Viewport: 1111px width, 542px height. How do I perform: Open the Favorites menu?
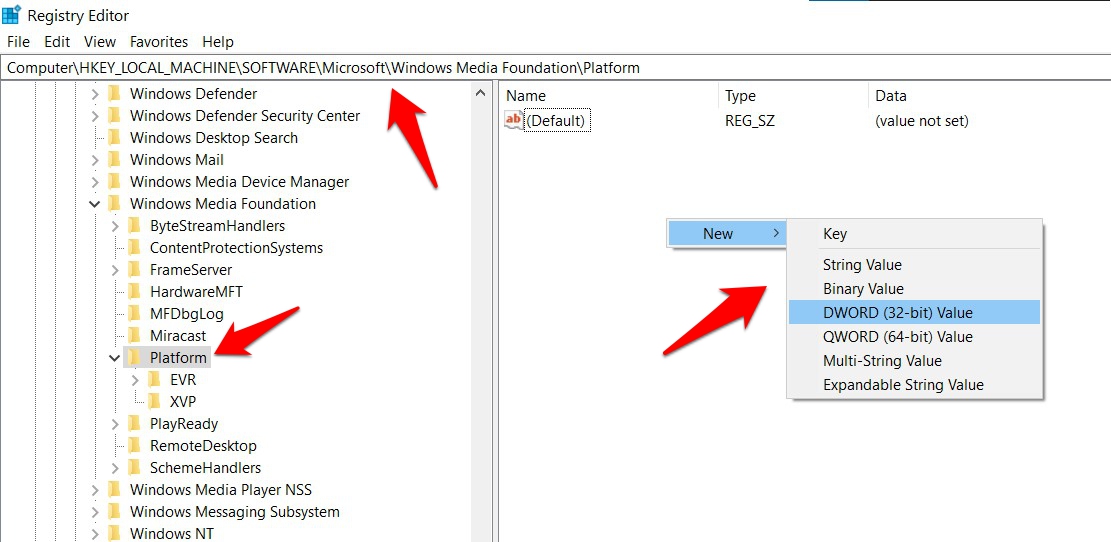click(159, 42)
